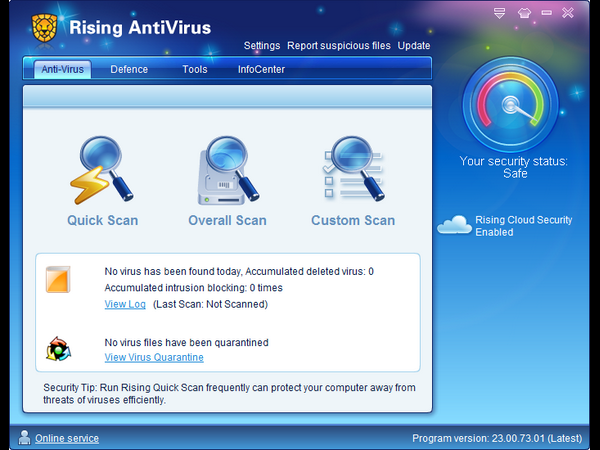Click the Custom Scan label
Image resolution: width=600 pixels, height=450 pixels.
(353, 220)
